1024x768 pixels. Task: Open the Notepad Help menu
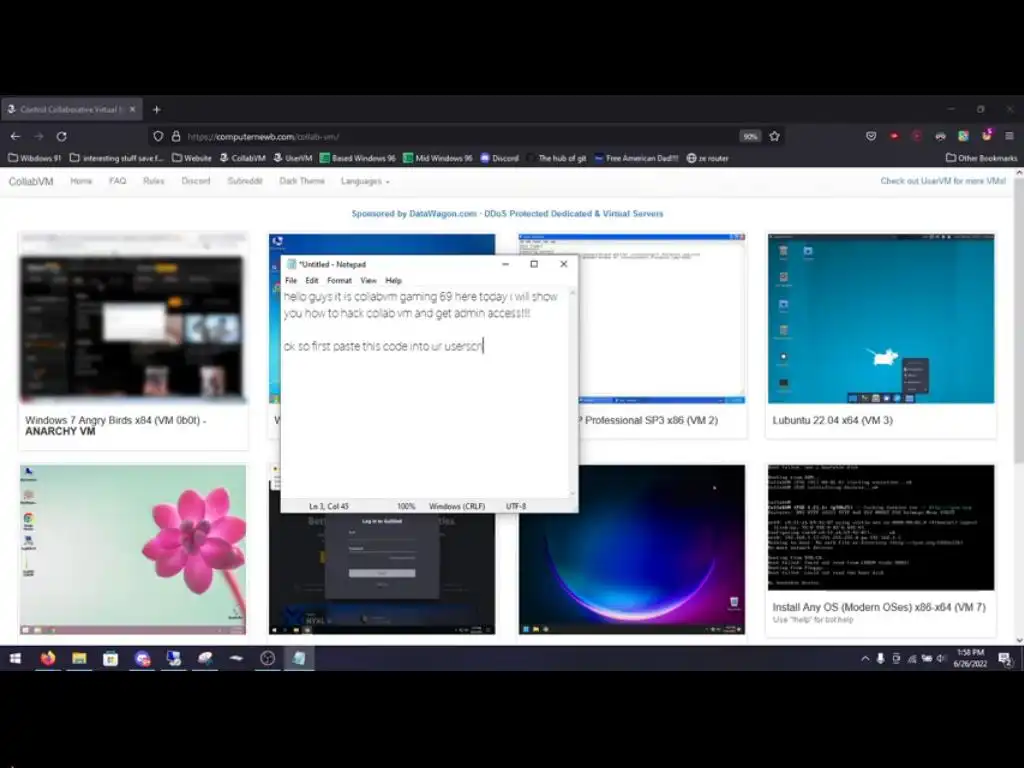coord(393,280)
